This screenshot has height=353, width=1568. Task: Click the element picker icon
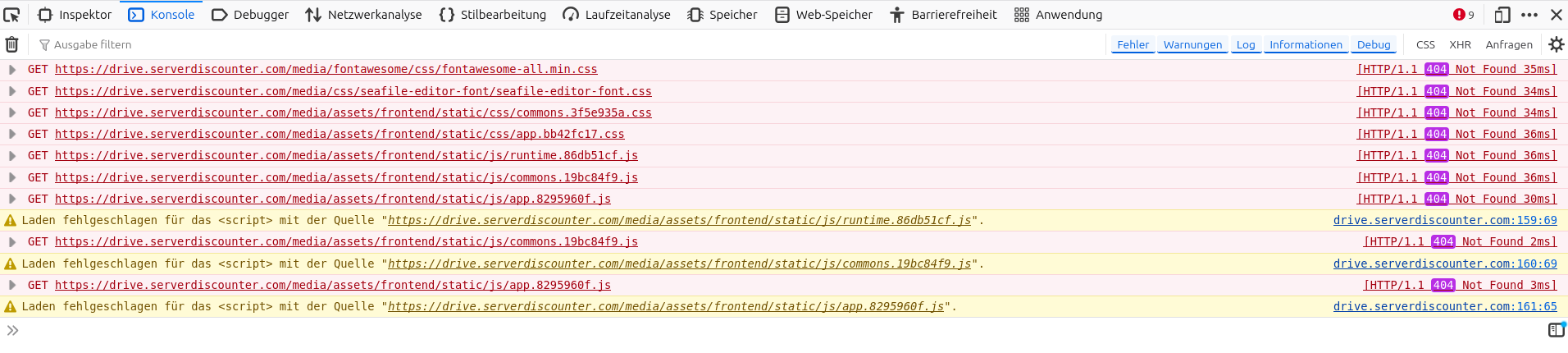11,15
